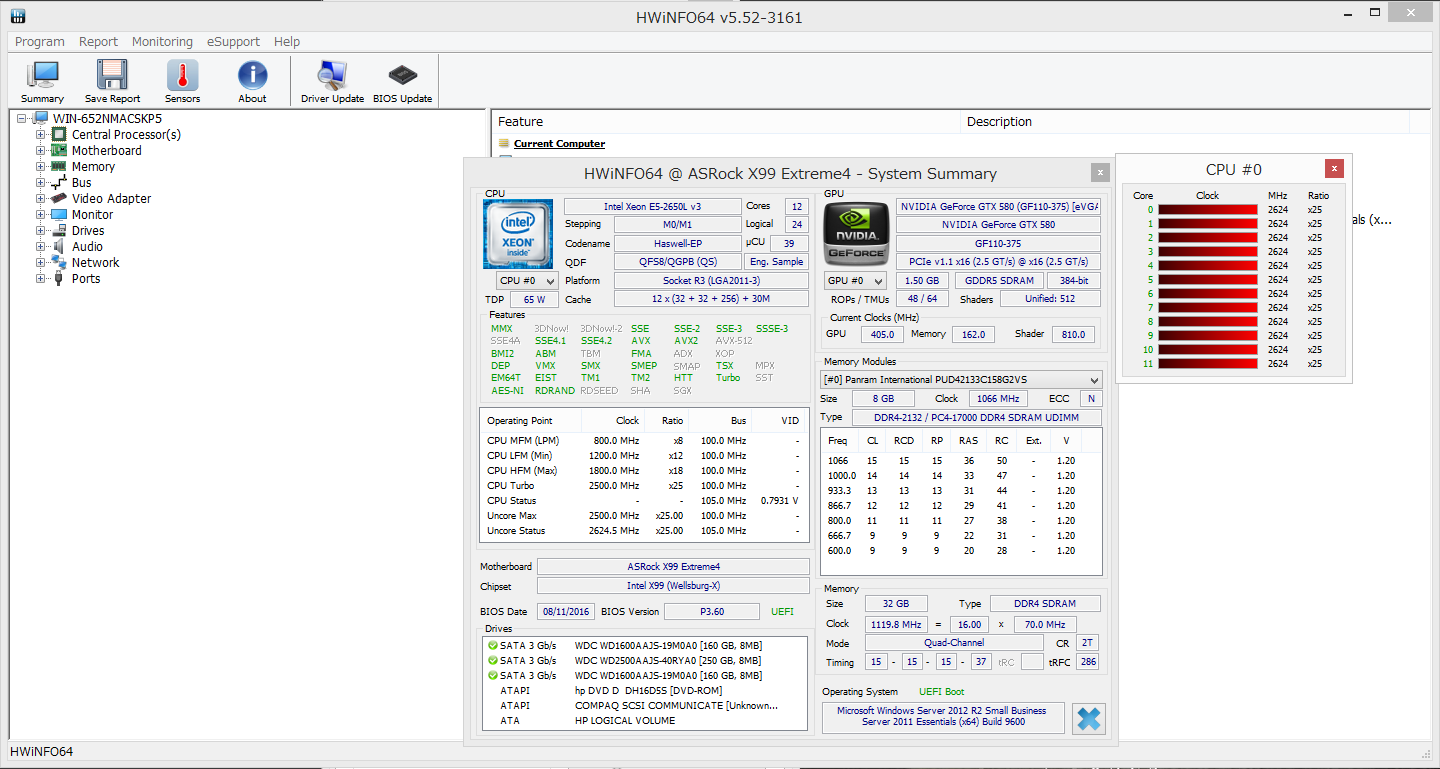This screenshot has height=769, width=1440.
Task: Click the Description column header
Action: 1185,121
